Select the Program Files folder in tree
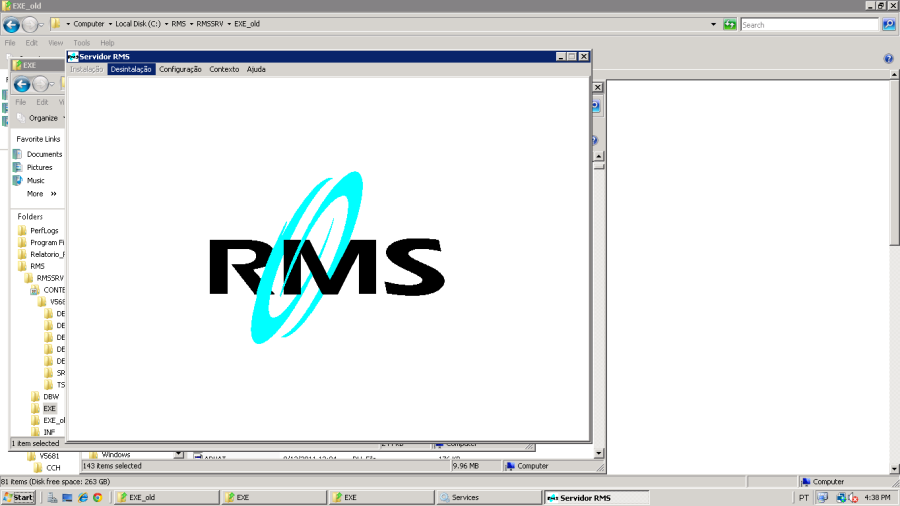Image resolution: width=900 pixels, height=506 pixels. point(46,243)
